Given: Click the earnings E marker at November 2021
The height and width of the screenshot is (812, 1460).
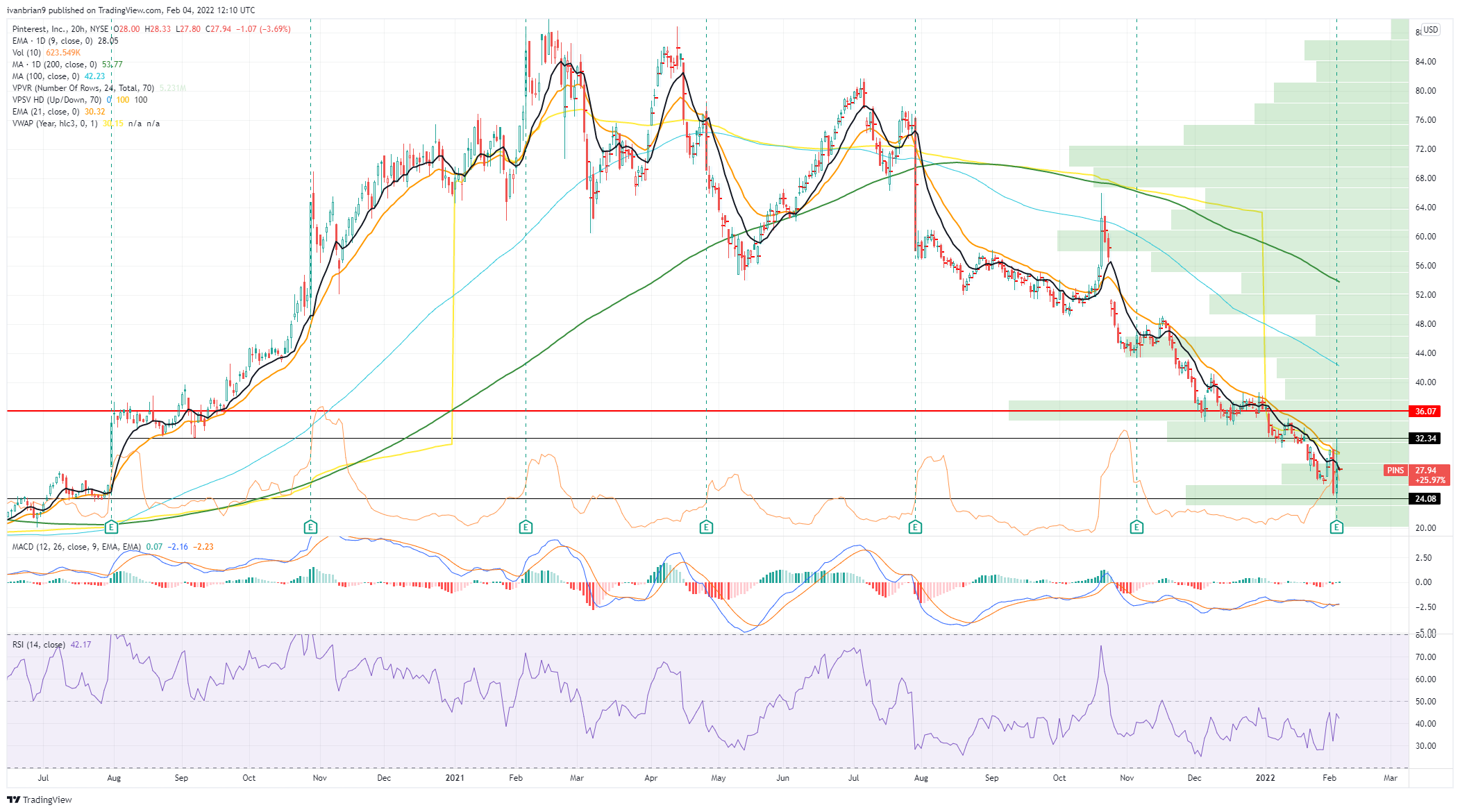Looking at the screenshot, I should (x=1136, y=527).
